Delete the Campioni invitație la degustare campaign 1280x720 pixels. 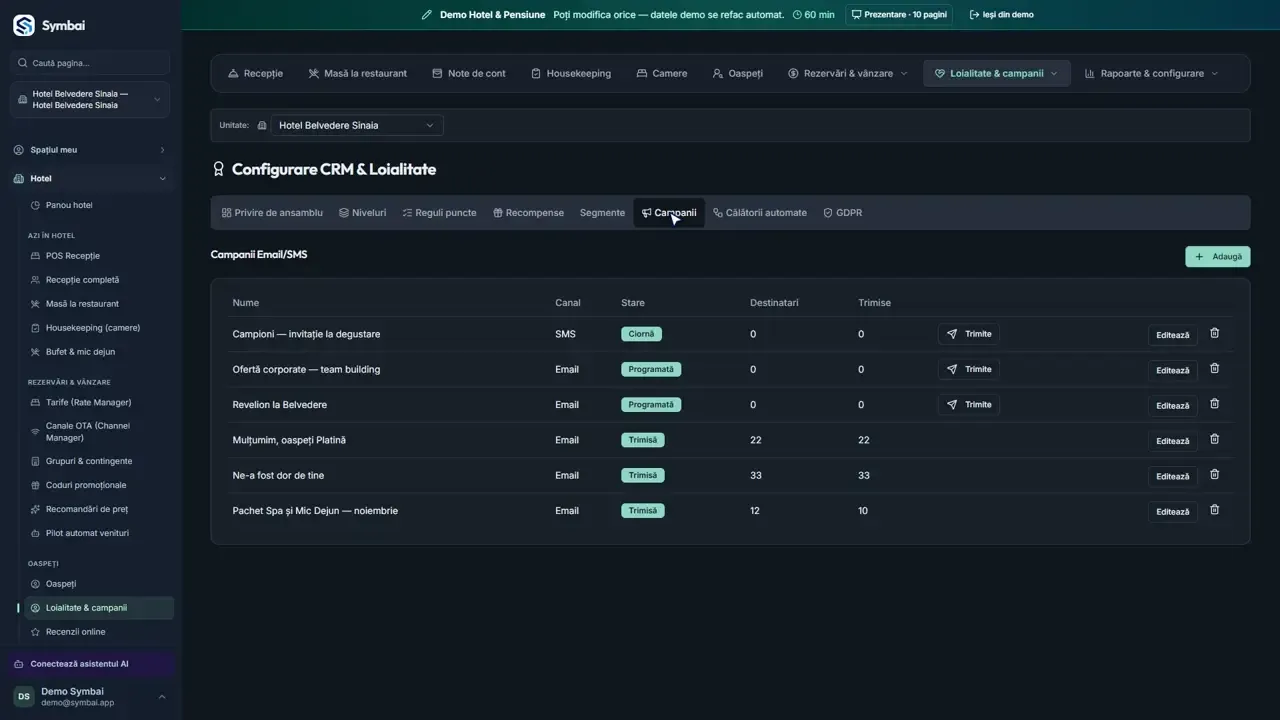click(1214, 334)
